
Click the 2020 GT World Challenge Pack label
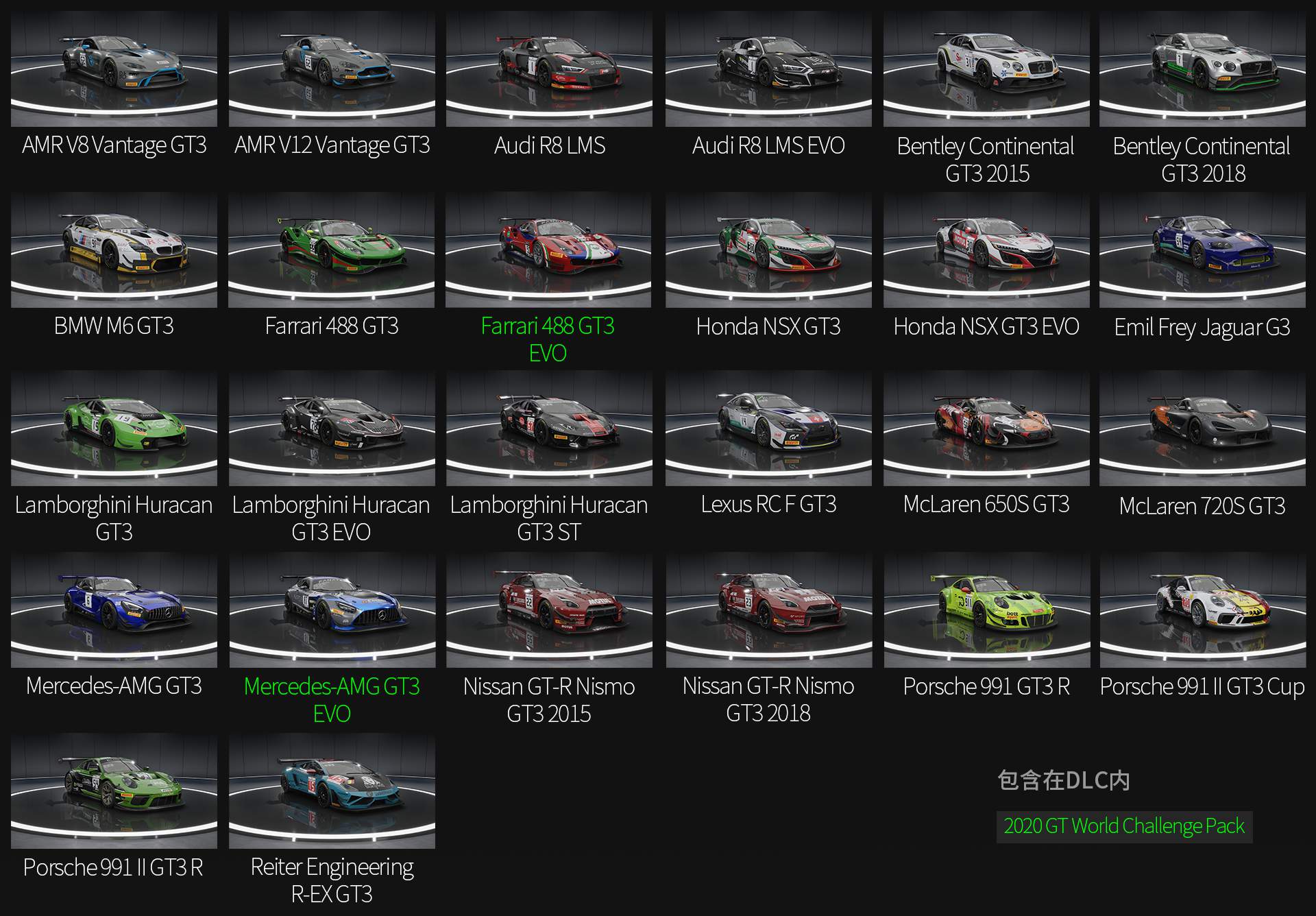tap(1124, 826)
